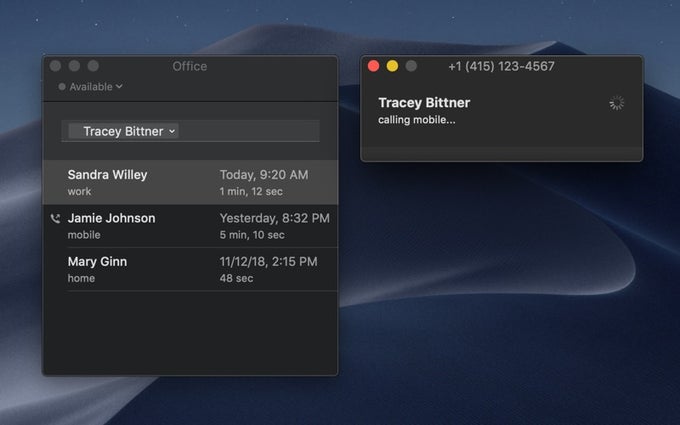Select the Sandra Willey call entry

190,182
